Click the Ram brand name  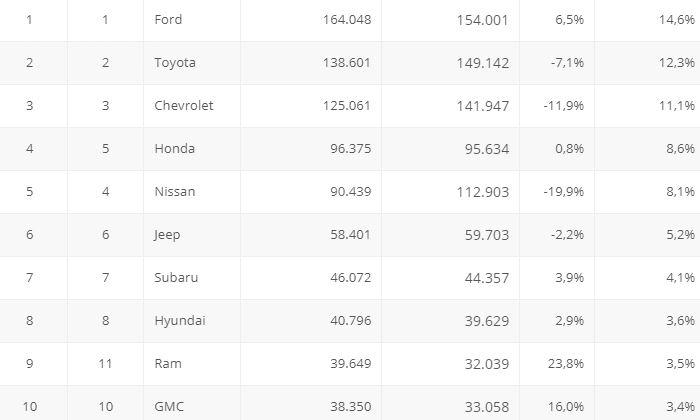(x=167, y=364)
